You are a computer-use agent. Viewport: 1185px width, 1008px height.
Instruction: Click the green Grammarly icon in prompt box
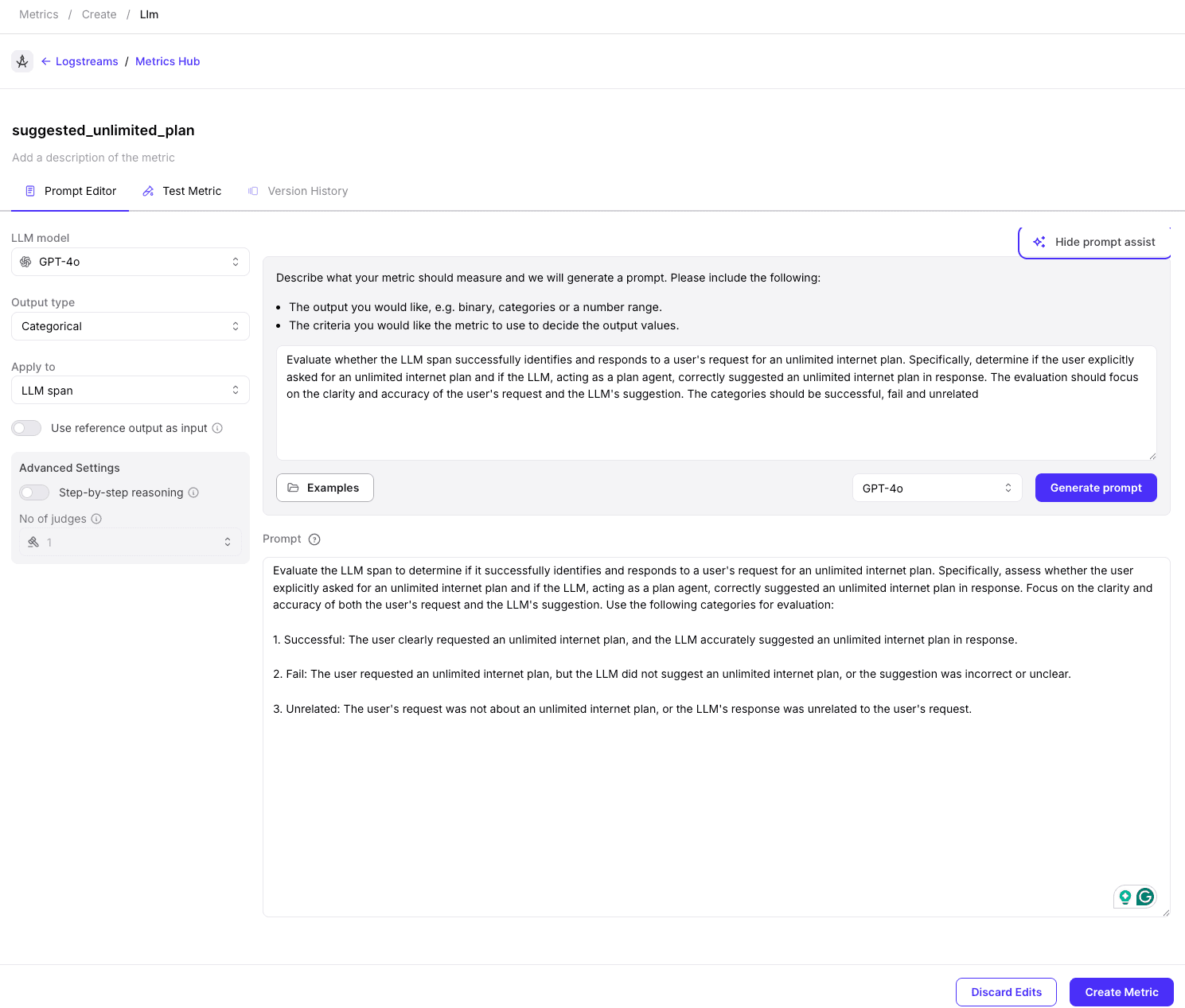1145,897
